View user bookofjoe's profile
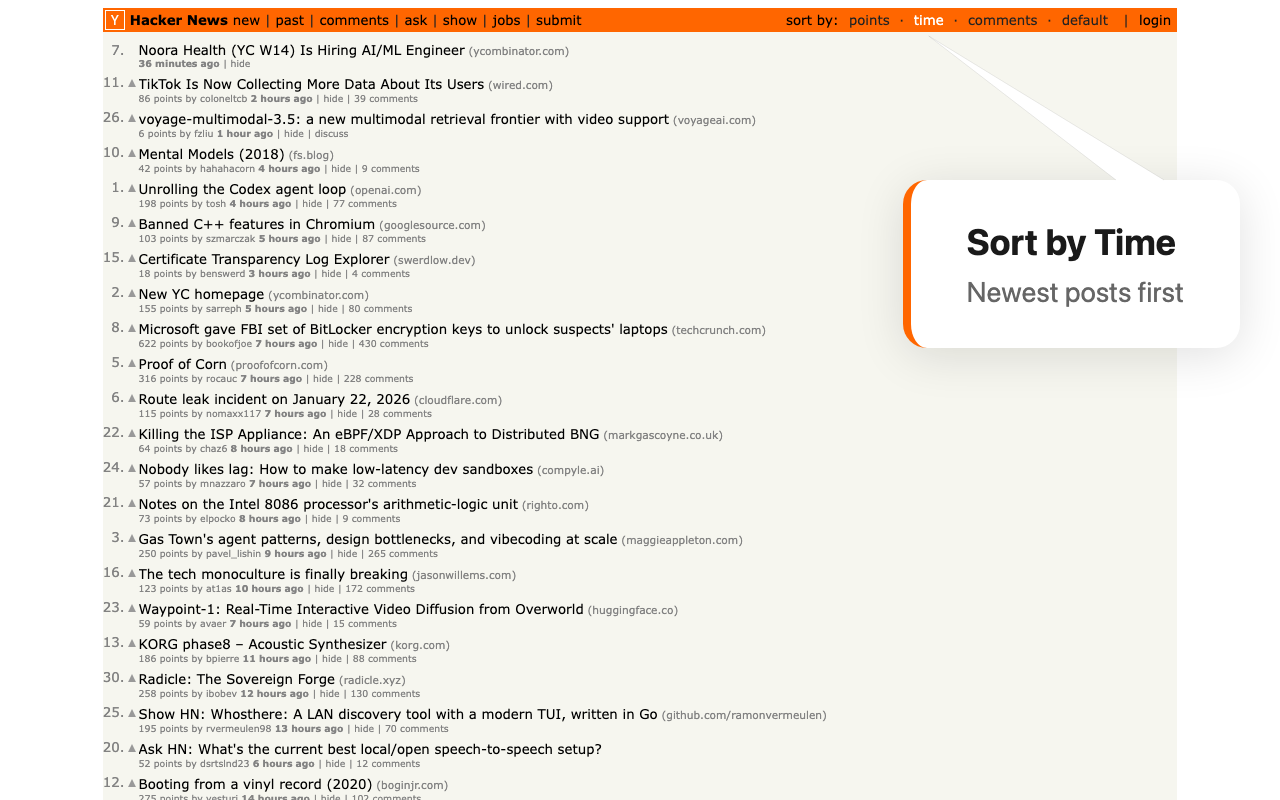The width and height of the screenshot is (1280, 800). (229, 344)
